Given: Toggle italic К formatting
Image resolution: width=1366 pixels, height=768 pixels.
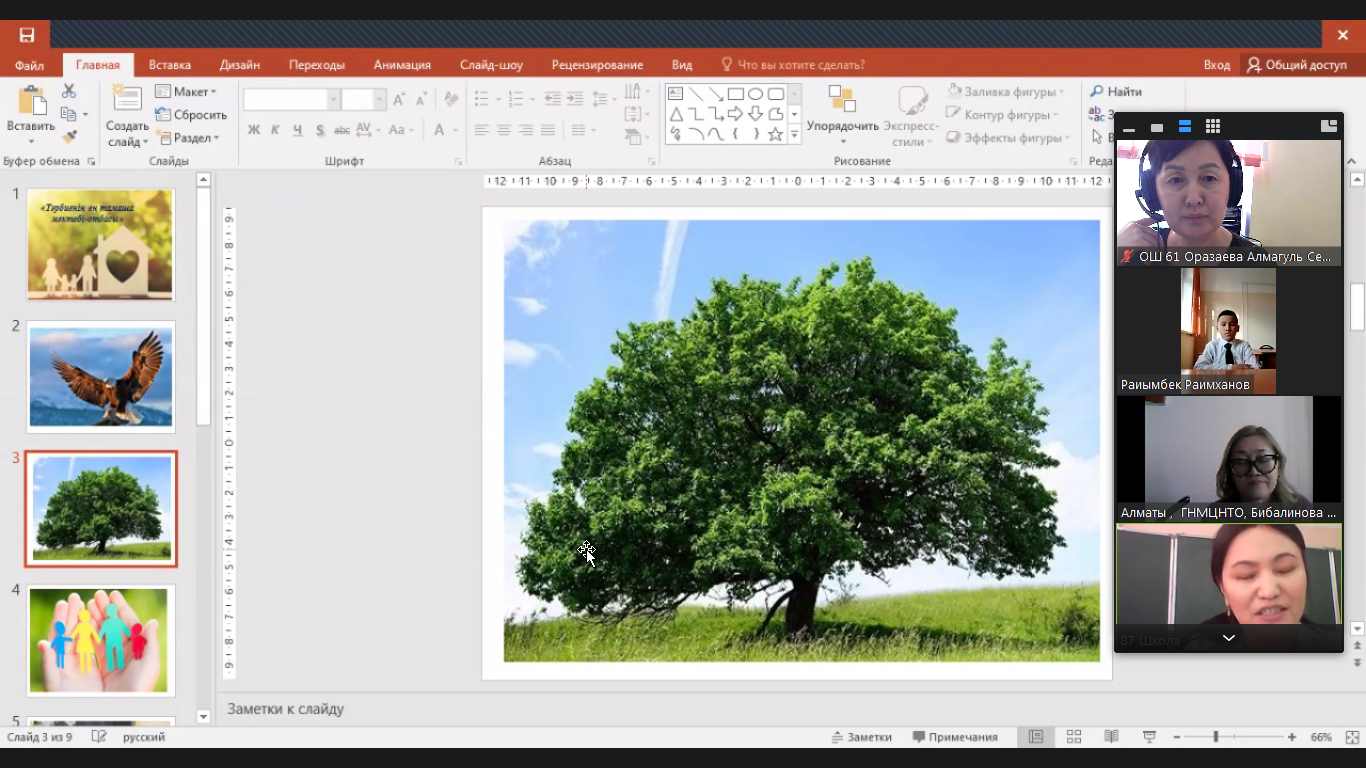Looking at the screenshot, I should pos(276,130).
